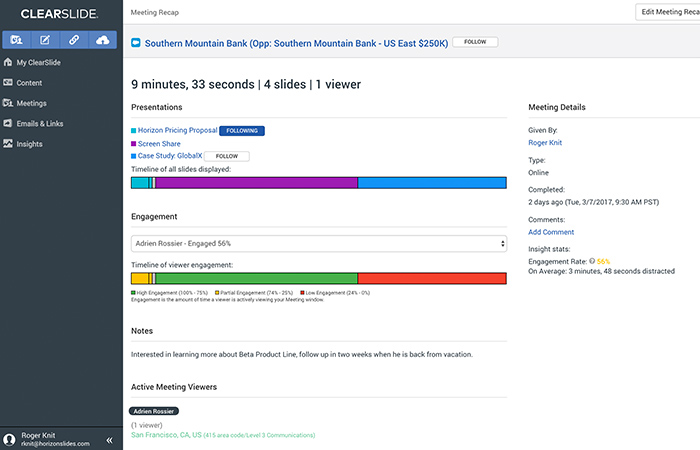Click the purple square beside Screen Share
Screen dimensions: 700x450
click(133, 144)
